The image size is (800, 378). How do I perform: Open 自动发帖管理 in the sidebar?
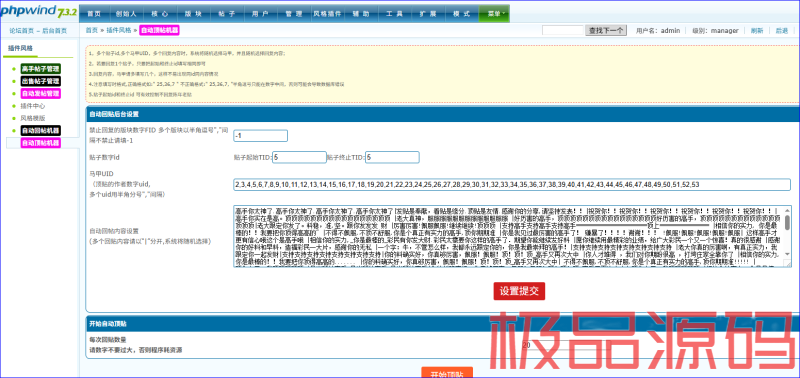[40, 93]
